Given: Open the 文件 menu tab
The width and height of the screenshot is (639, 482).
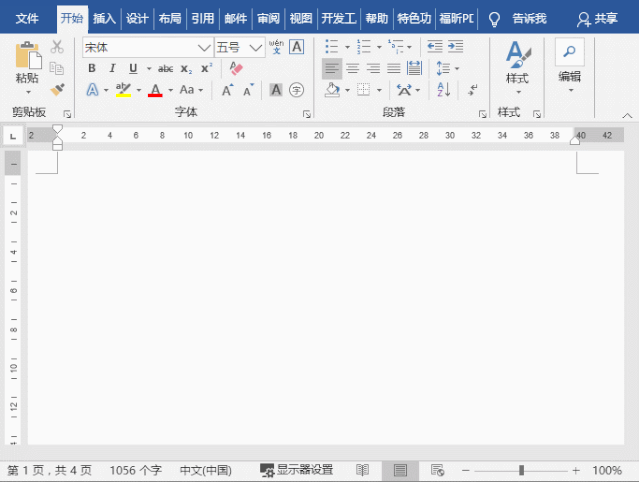Looking at the screenshot, I should (x=27, y=18).
